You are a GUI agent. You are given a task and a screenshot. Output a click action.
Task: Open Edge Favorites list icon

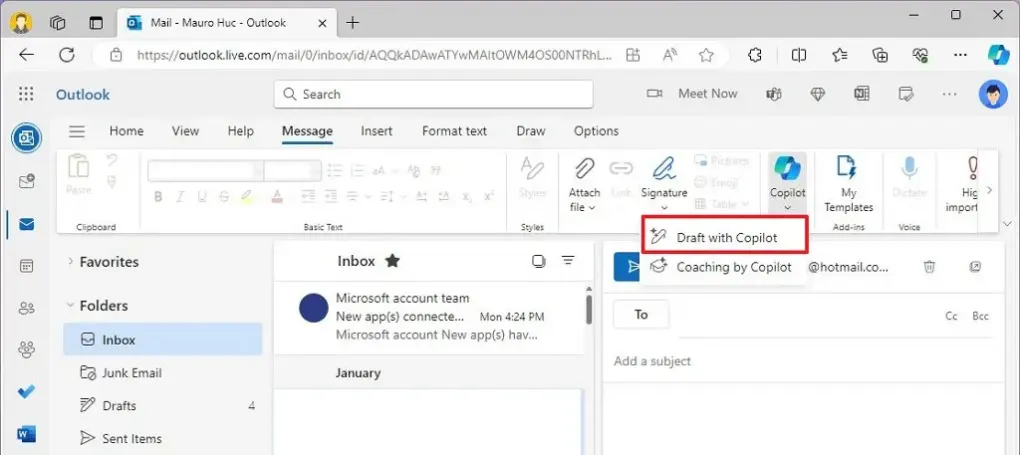pos(840,55)
